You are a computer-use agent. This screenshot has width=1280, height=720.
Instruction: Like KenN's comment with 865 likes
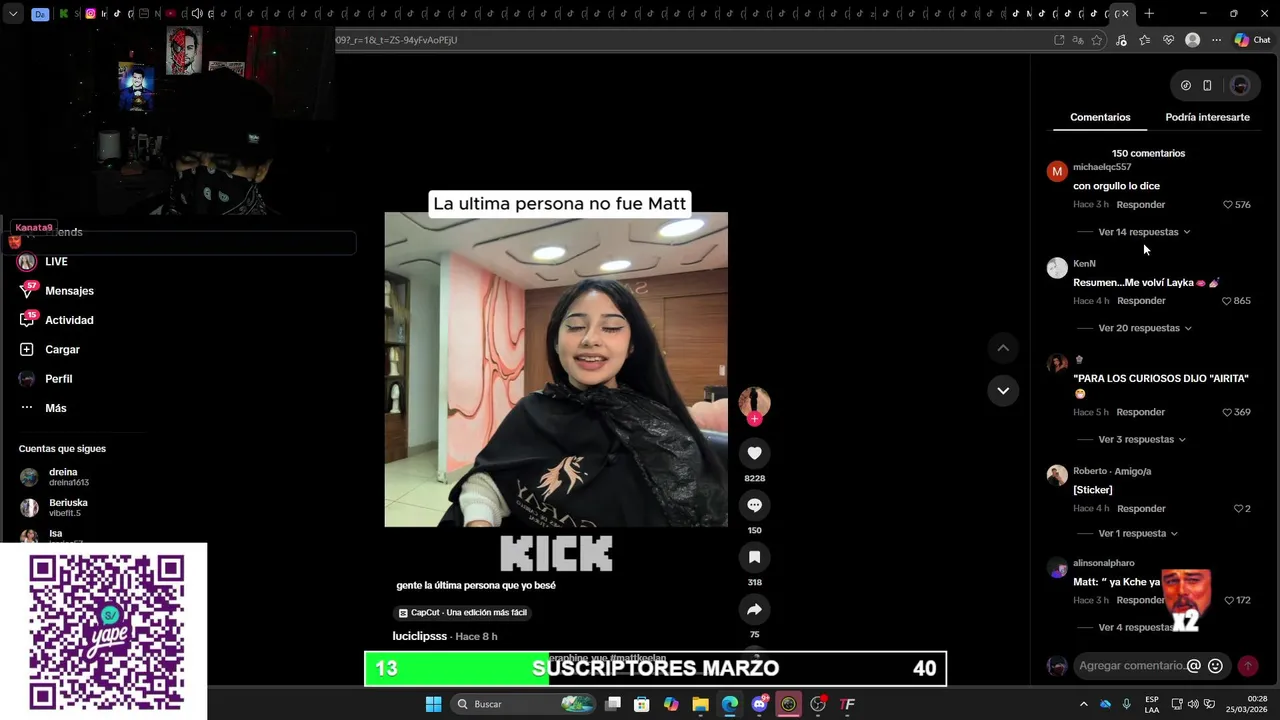click(1228, 301)
